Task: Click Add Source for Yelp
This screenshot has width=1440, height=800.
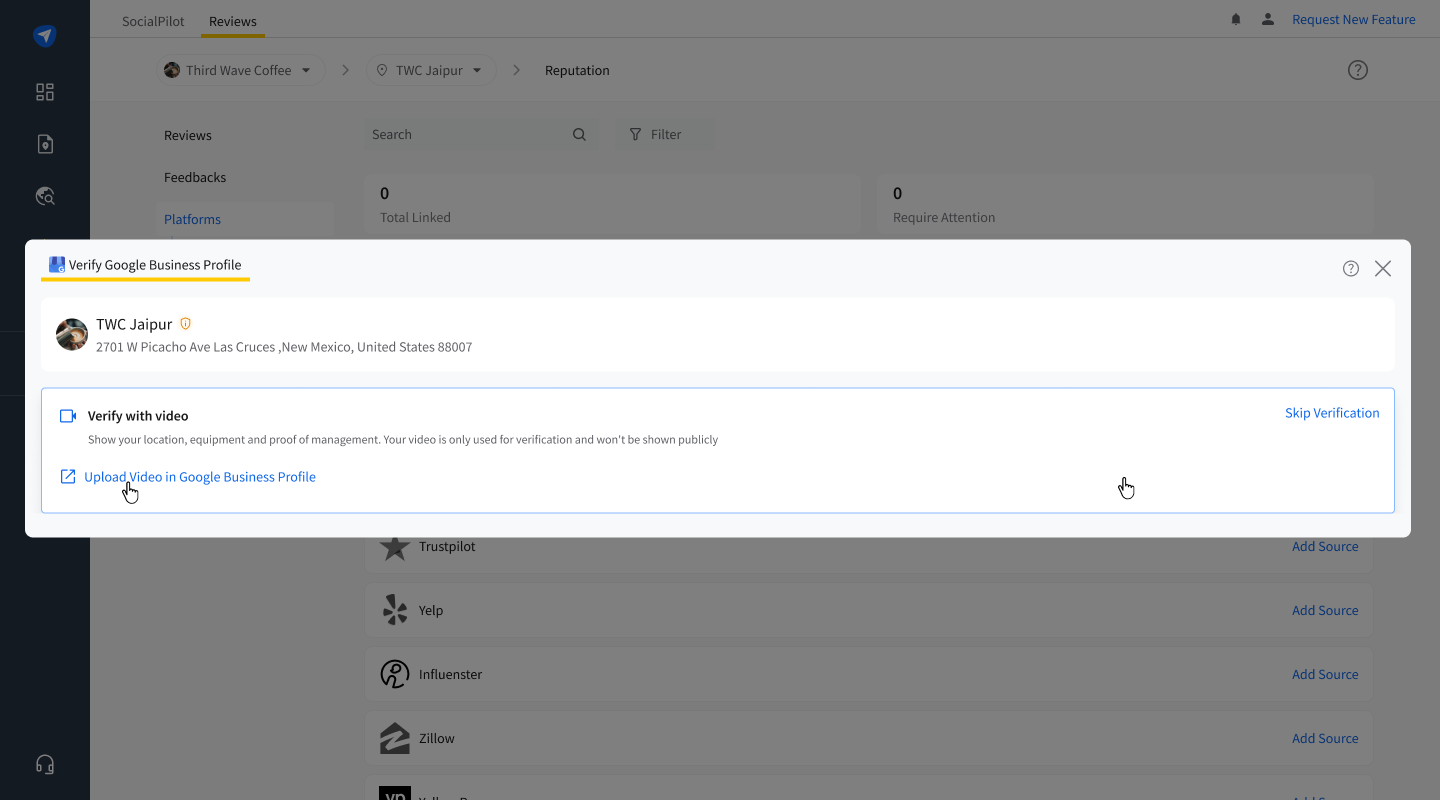Action: pyautogui.click(x=1325, y=610)
